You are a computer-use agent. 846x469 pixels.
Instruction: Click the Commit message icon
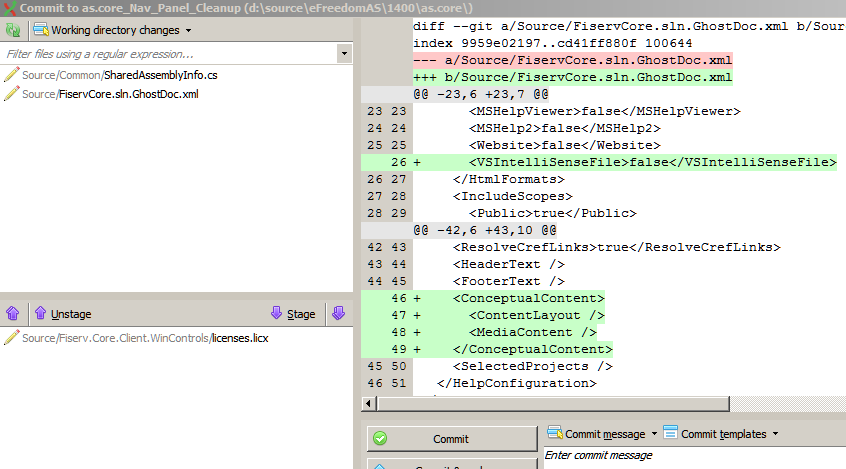coord(555,432)
